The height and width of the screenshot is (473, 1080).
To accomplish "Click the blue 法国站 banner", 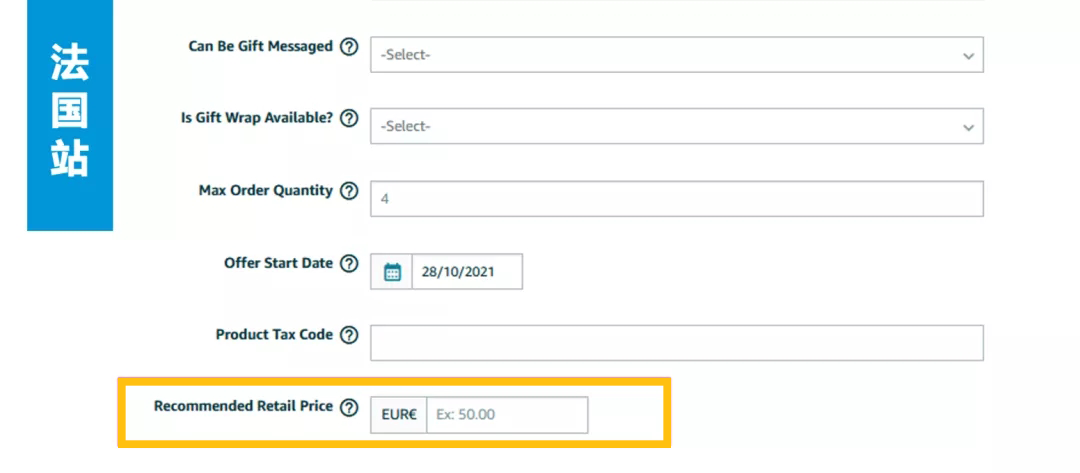I will coord(70,115).
